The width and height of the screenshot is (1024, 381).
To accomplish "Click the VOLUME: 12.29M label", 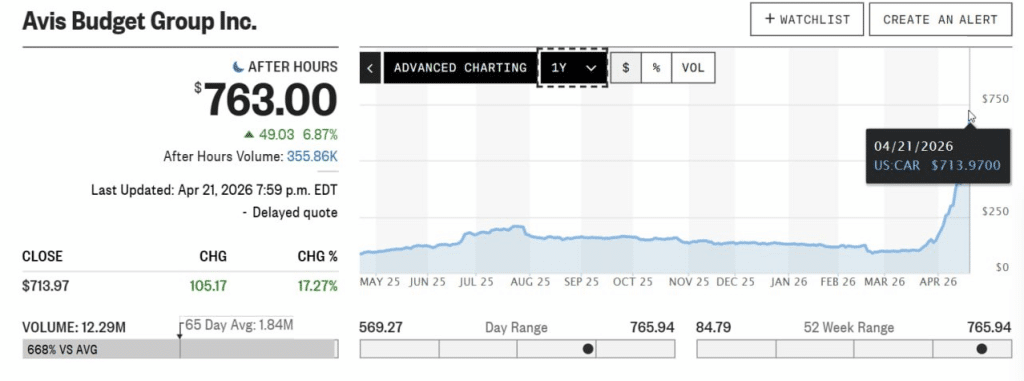I will (73, 327).
